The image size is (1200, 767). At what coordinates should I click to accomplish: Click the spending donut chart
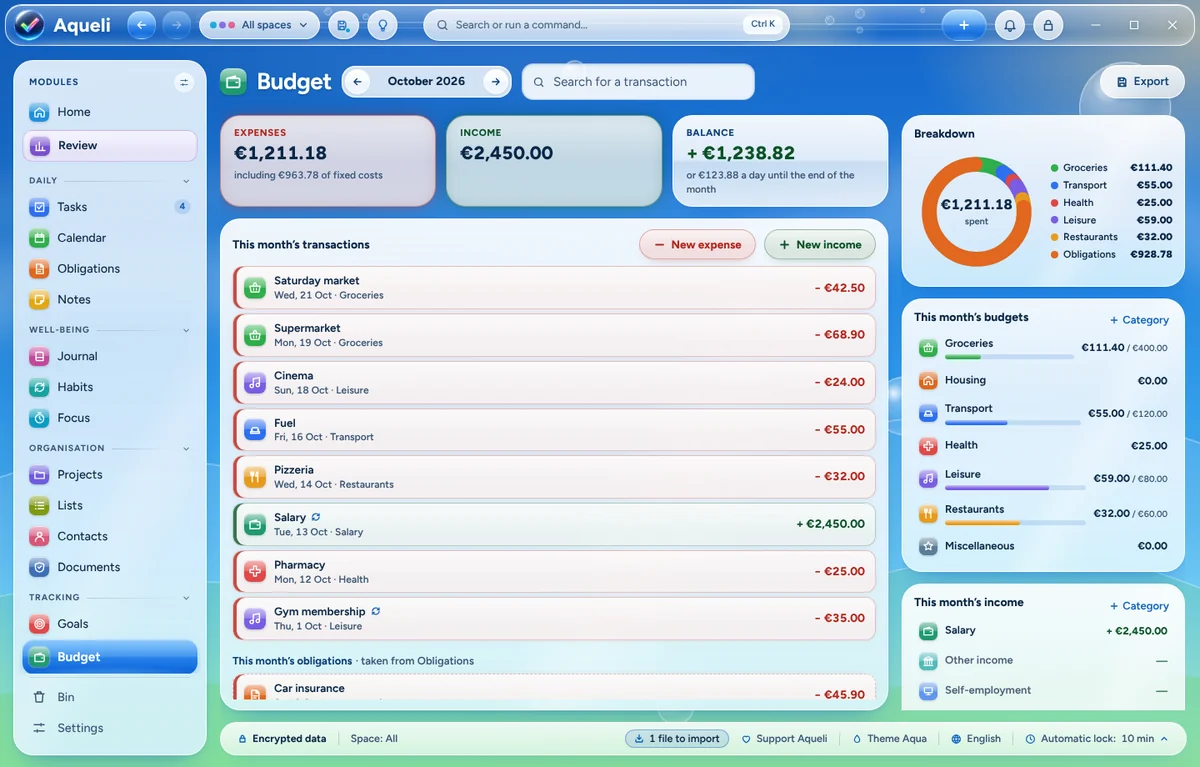coord(976,211)
